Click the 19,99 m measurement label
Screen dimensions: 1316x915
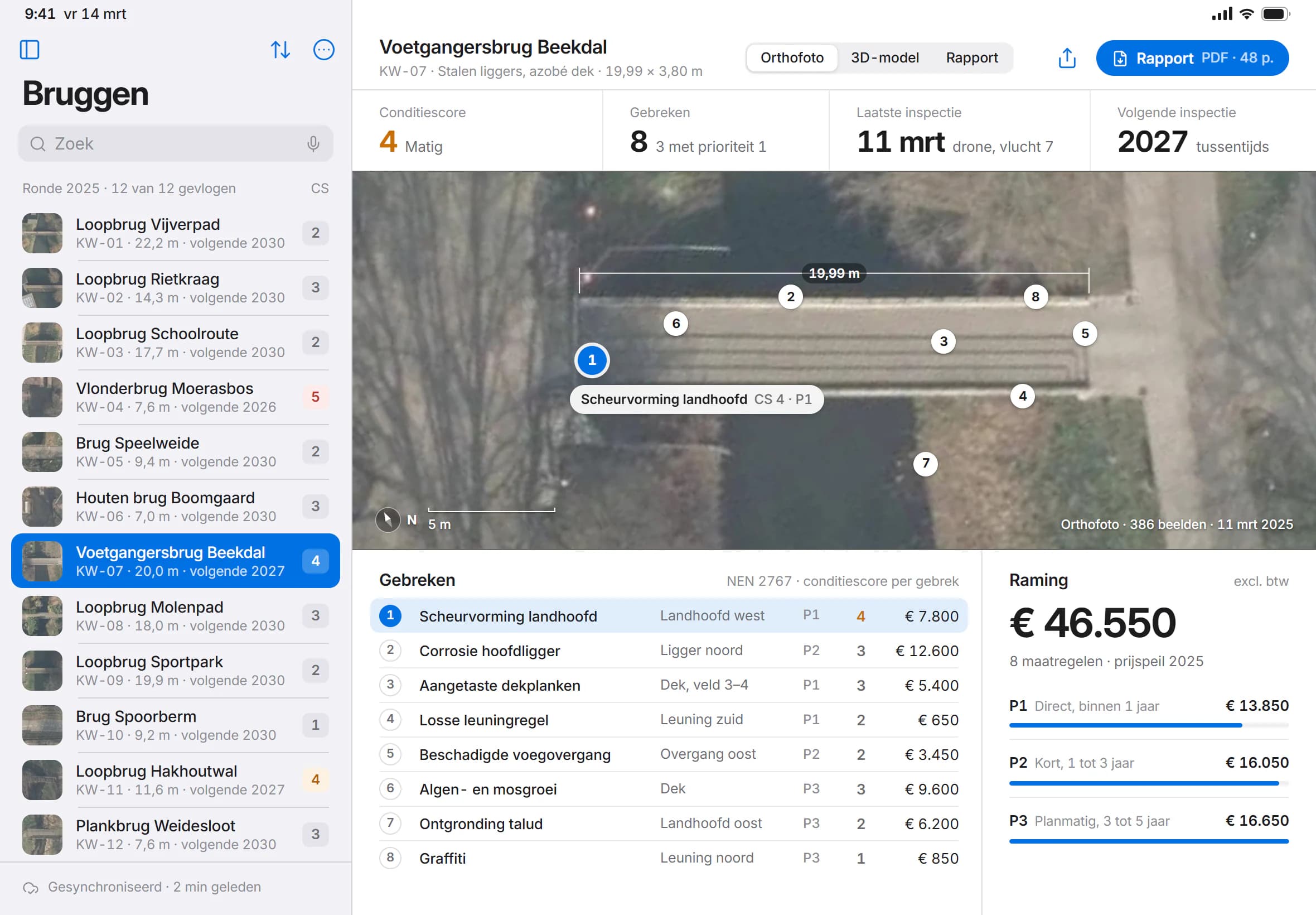(x=834, y=273)
